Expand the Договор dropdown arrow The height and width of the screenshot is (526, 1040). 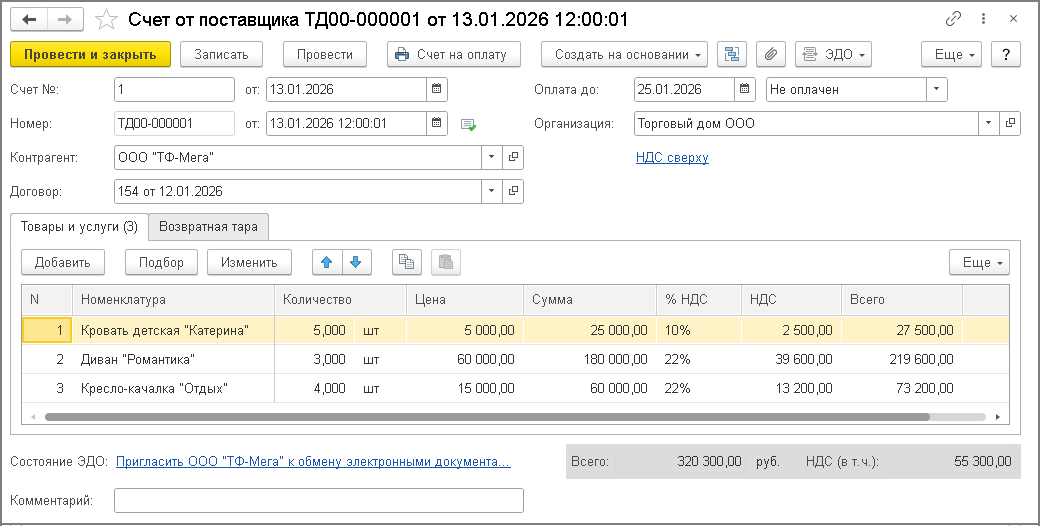click(x=491, y=191)
